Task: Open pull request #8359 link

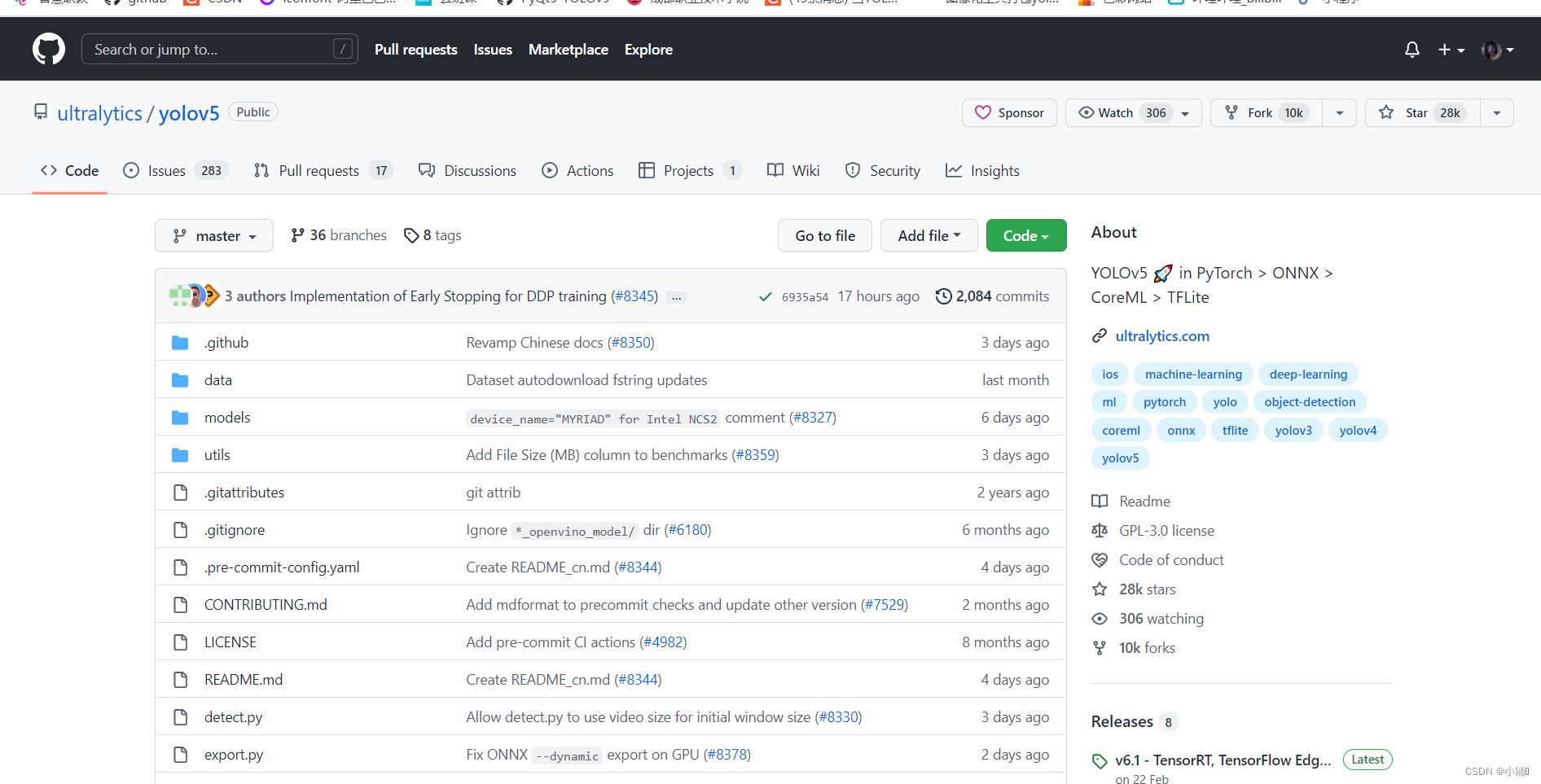Action: coord(756,455)
